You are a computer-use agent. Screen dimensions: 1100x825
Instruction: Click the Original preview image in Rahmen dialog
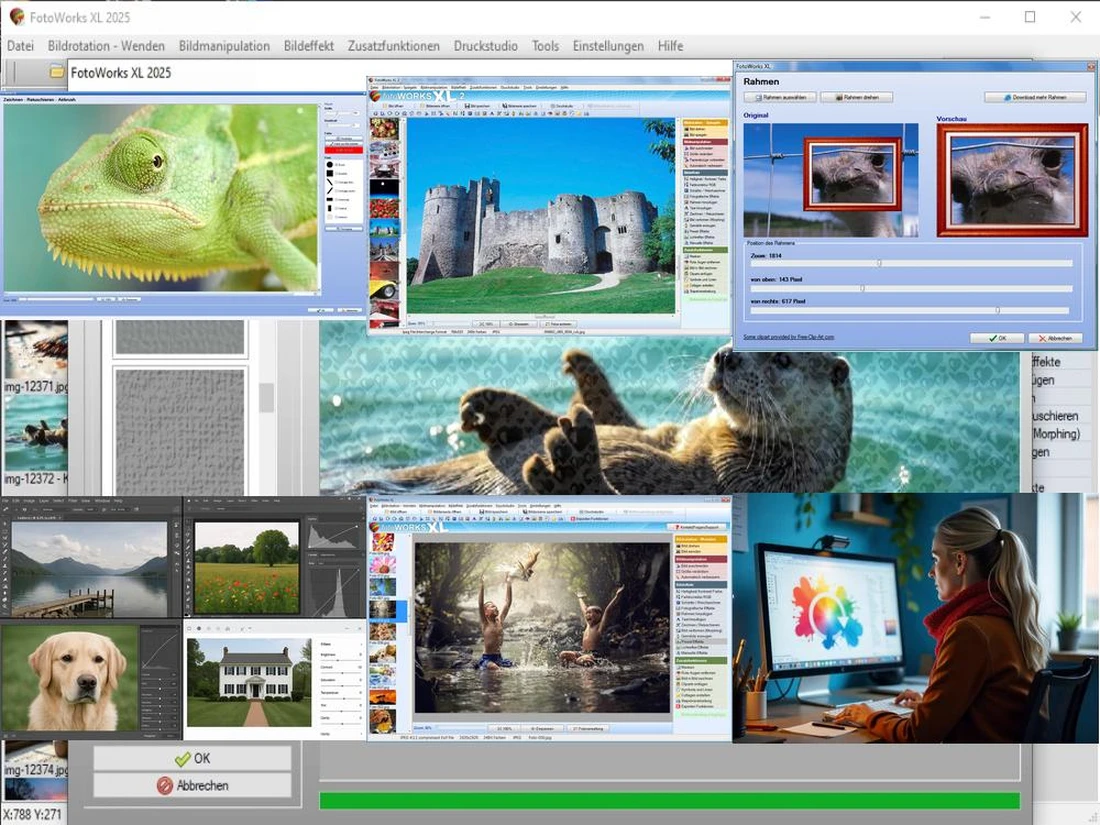click(x=831, y=180)
